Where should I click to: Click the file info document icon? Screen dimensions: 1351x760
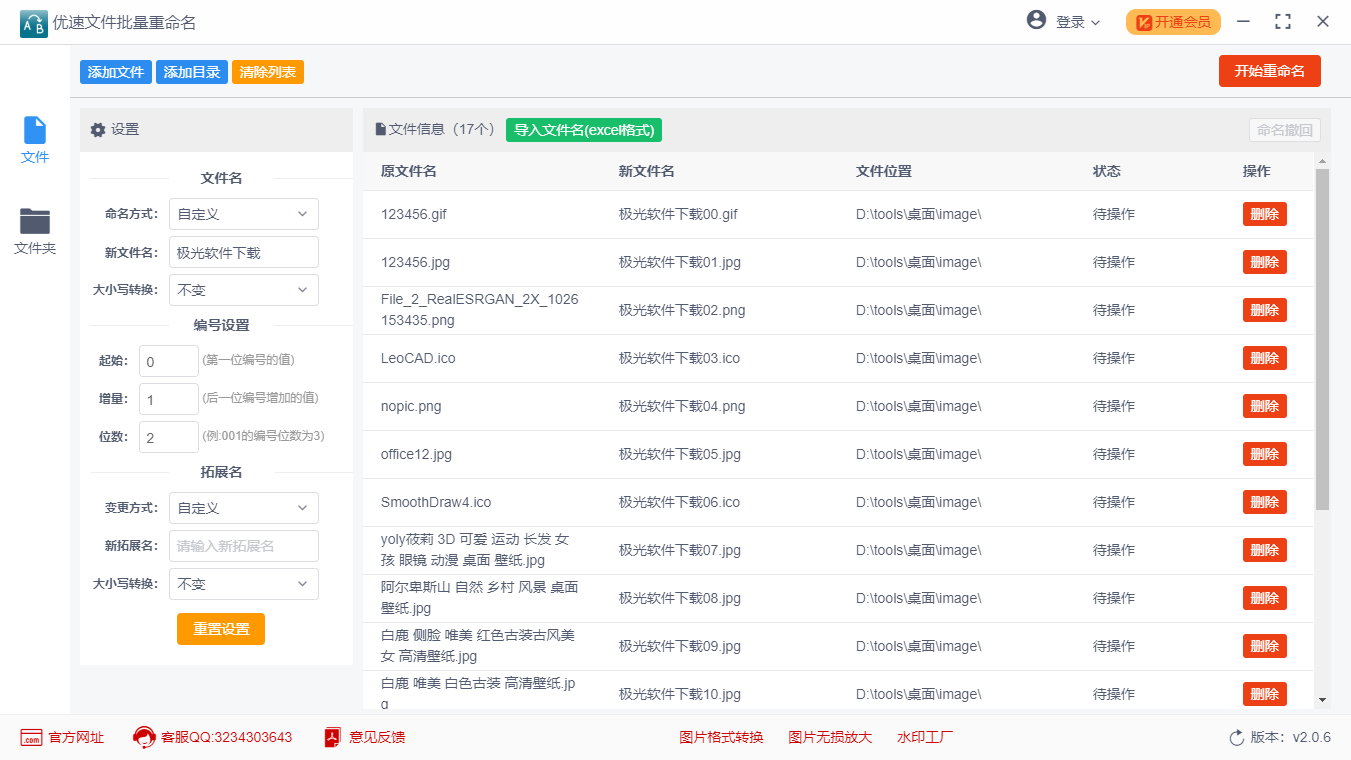pos(380,129)
